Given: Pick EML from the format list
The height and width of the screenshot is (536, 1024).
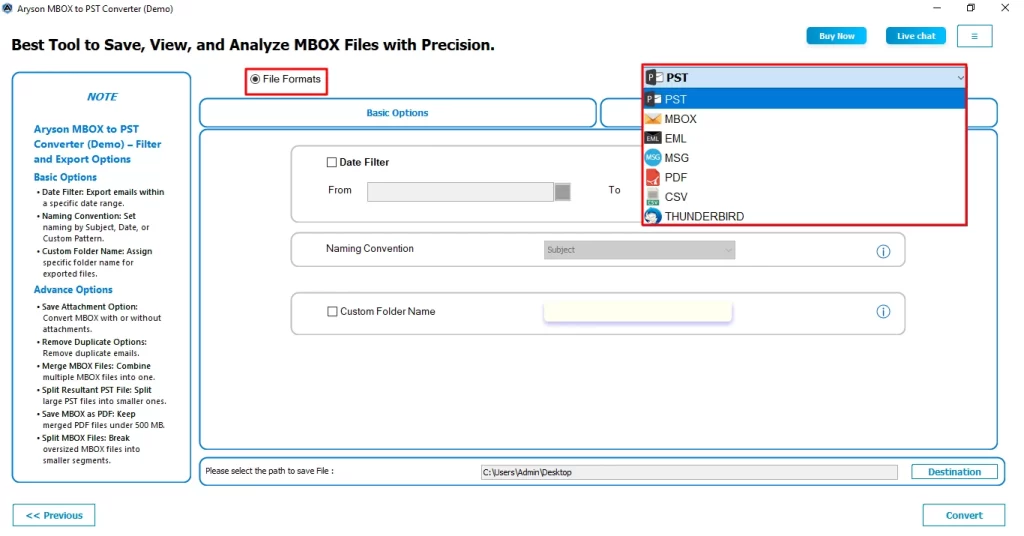Looking at the screenshot, I should 804,138.
